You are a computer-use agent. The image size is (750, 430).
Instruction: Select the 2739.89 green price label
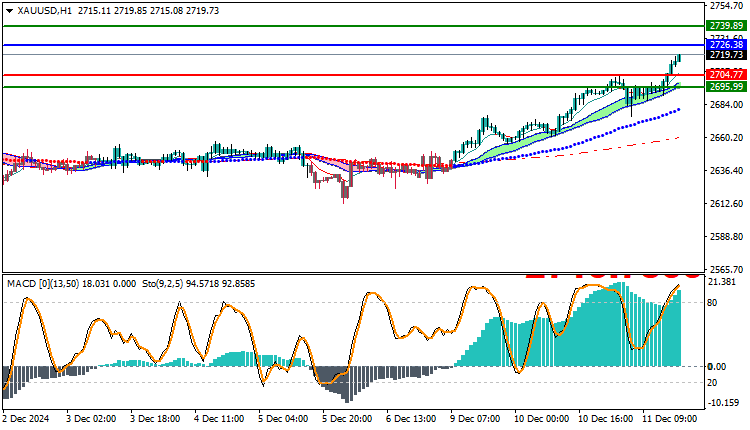(x=726, y=26)
